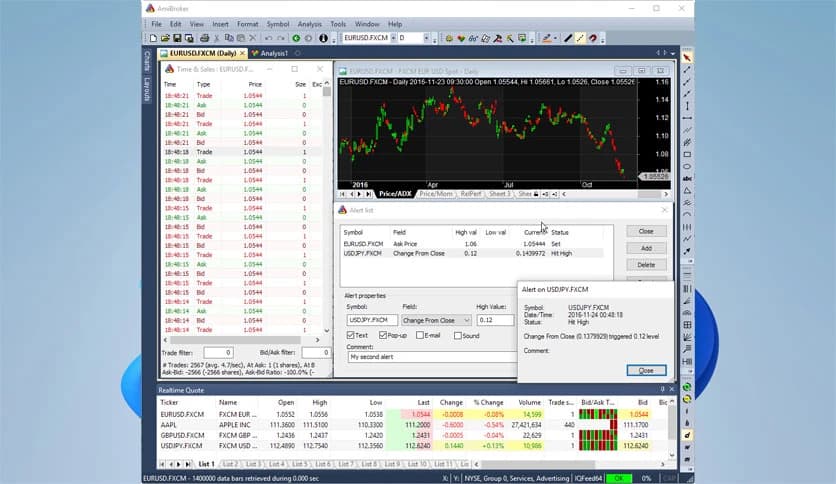Select the Triangle drawing tool
This screenshot has height=484, width=836.
click(x=687, y=191)
